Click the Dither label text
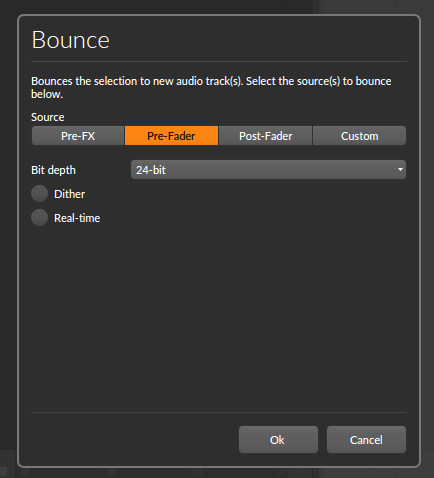The width and height of the screenshot is (434, 478). click(69, 194)
